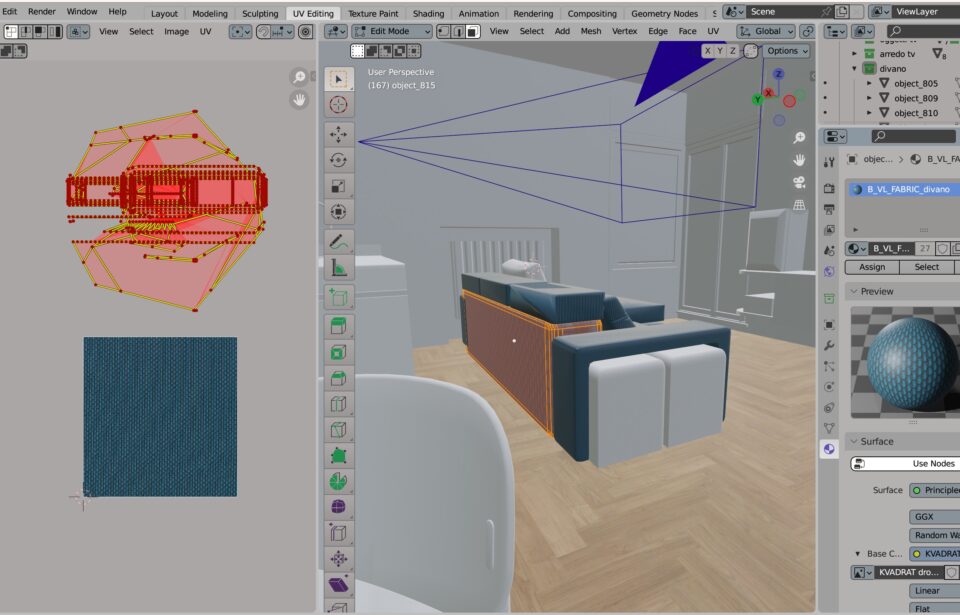Click the blue Z axis on navigation gizmo

click(x=778, y=75)
